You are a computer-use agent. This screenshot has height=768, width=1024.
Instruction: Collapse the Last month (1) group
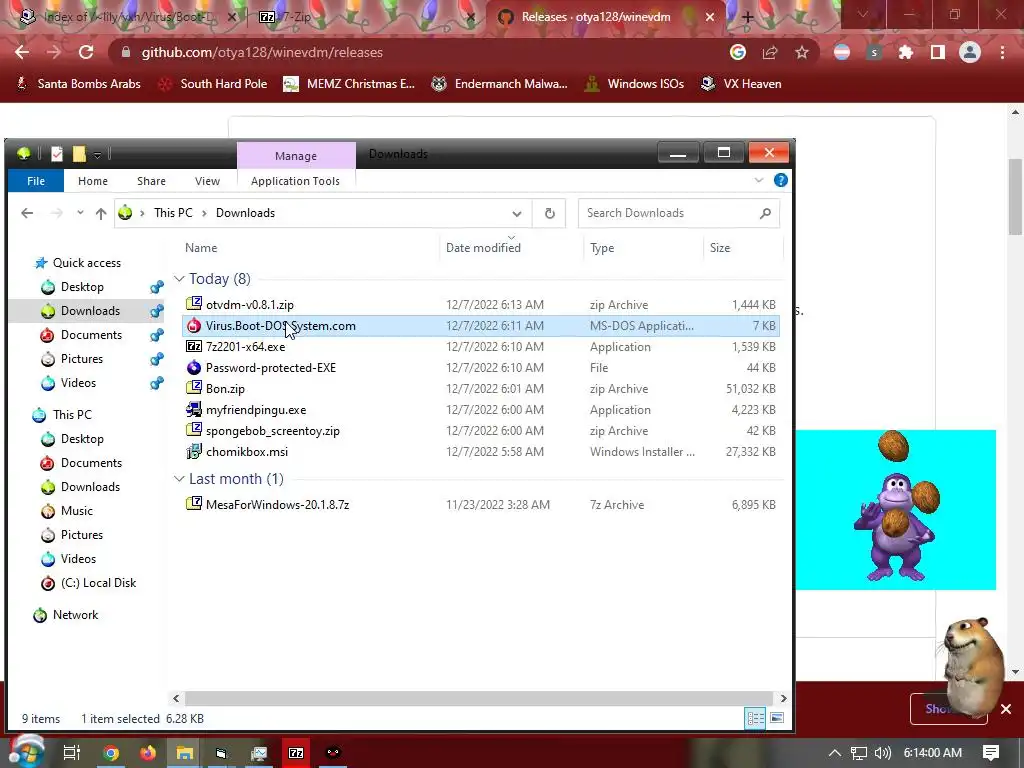click(x=179, y=479)
